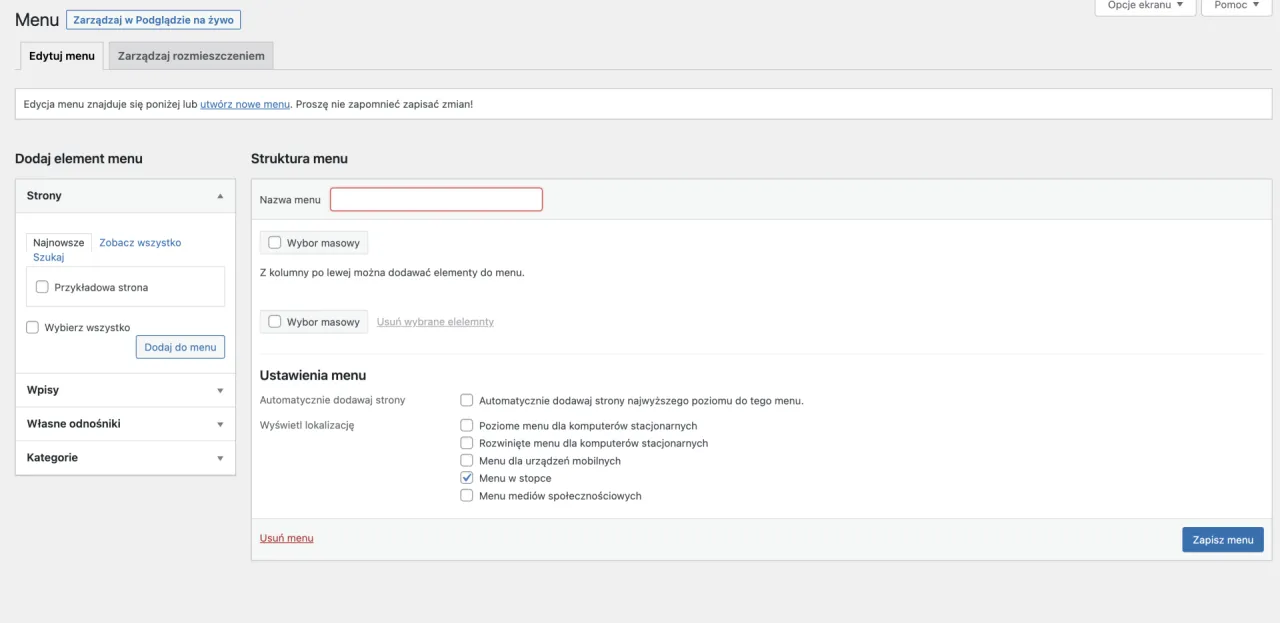Check the Przykładowa strona checkbox
This screenshot has height=623, width=1280.
(42, 287)
